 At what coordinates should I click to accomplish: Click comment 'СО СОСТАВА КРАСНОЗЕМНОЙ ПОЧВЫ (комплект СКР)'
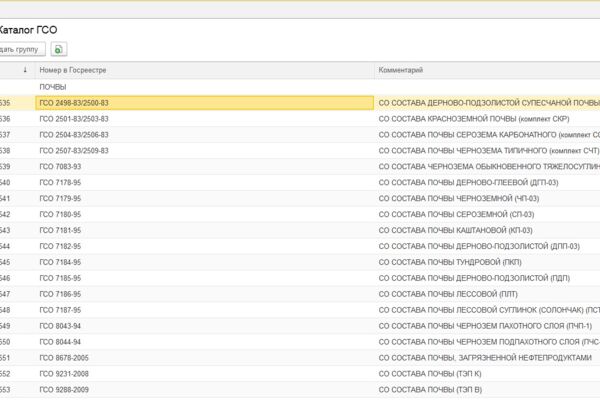point(474,119)
